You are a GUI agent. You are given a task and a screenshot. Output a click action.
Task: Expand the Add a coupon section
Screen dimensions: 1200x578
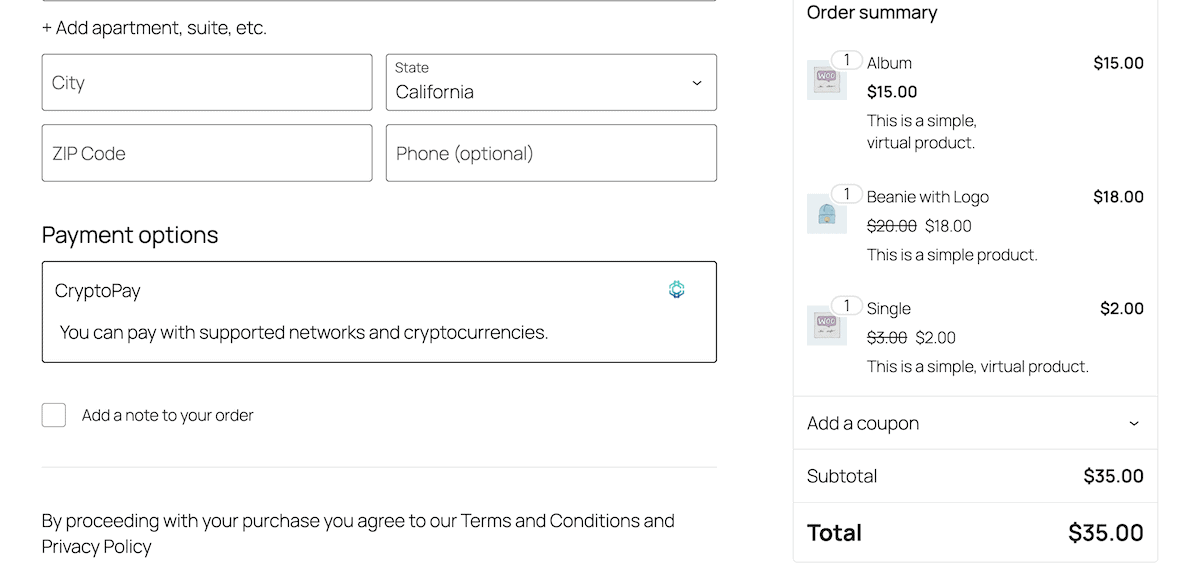[x=974, y=423]
